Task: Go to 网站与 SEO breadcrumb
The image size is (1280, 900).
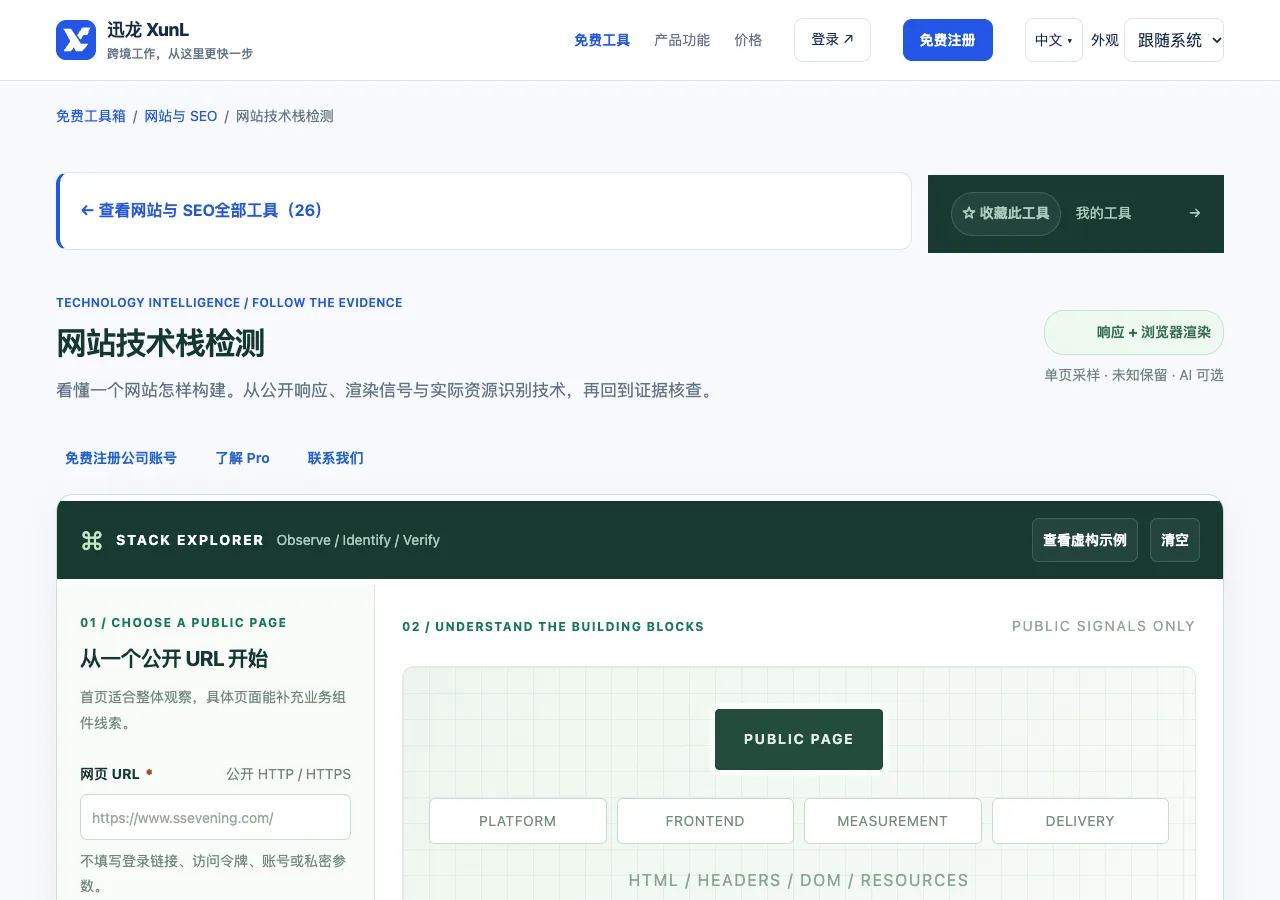Action: click(181, 116)
